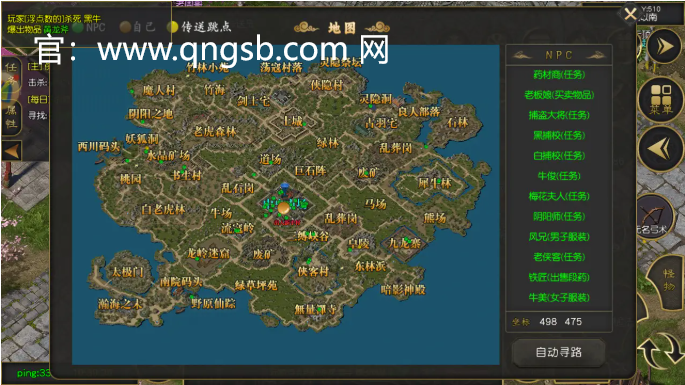The height and width of the screenshot is (385, 685).
Task: Click the 自动寻路 auto-pathfinding button
Action: coord(558,352)
